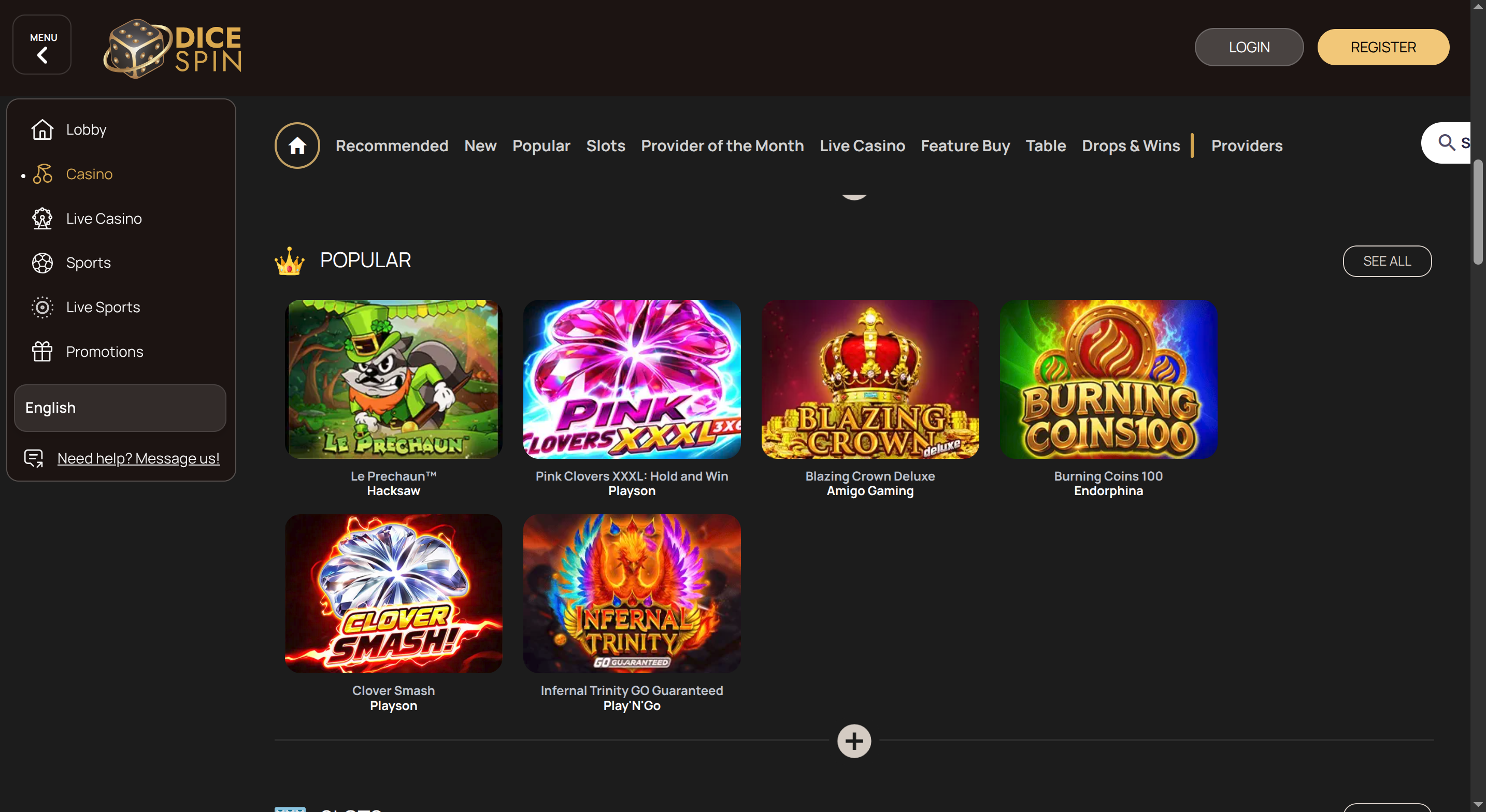1486x812 pixels.
Task: Switch to the Popular category tab
Action: coord(541,146)
